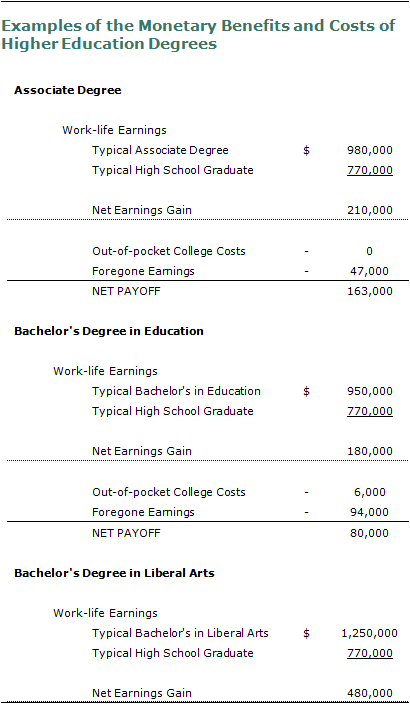Image resolution: width=410 pixels, height=704 pixels.
Task: Click the Typical Associate Degree label
Action: [160, 150]
